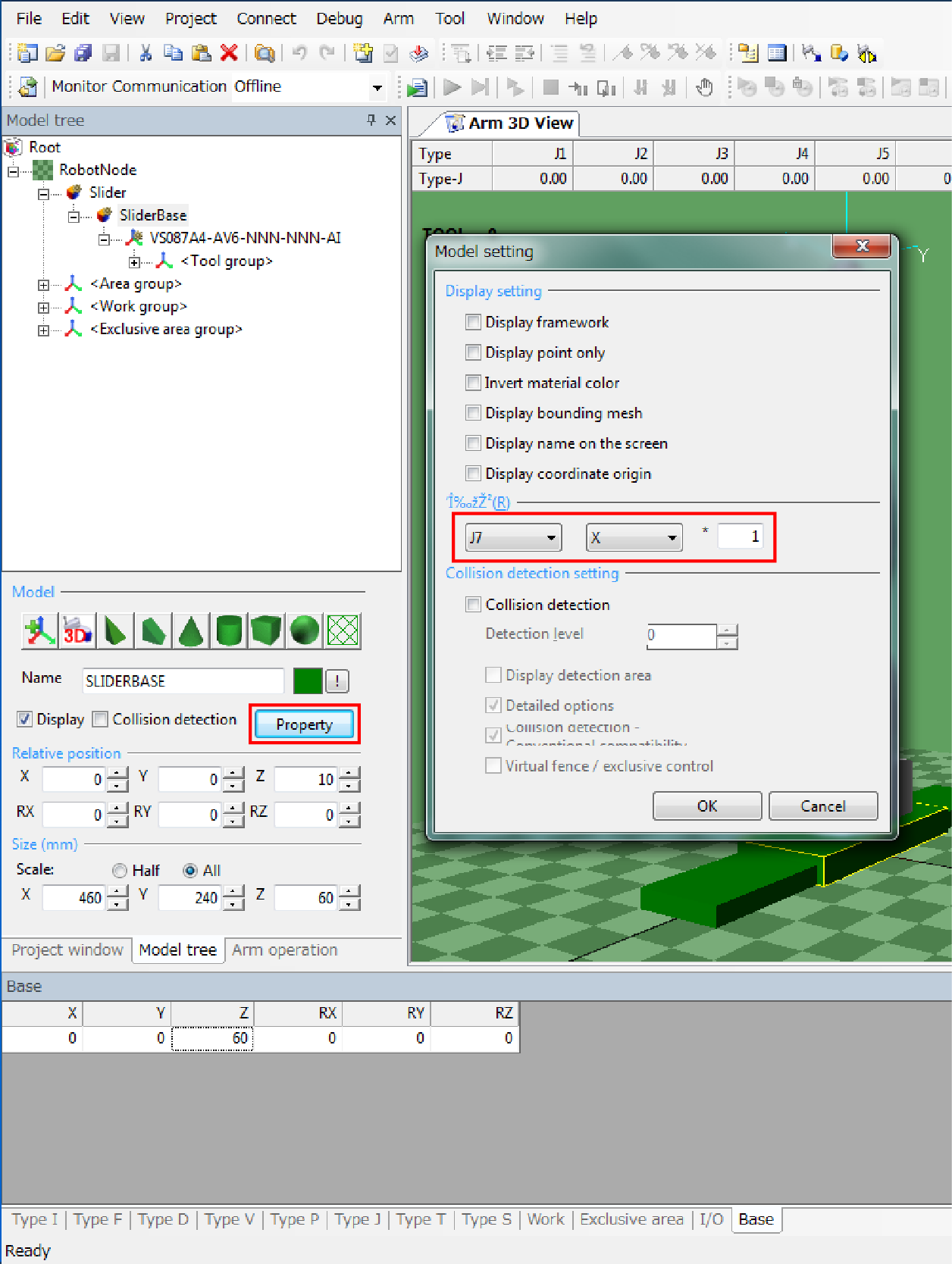Add a box model shape
Image resolution: width=952 pixels, height=1264 pixels.
point(267,630)
